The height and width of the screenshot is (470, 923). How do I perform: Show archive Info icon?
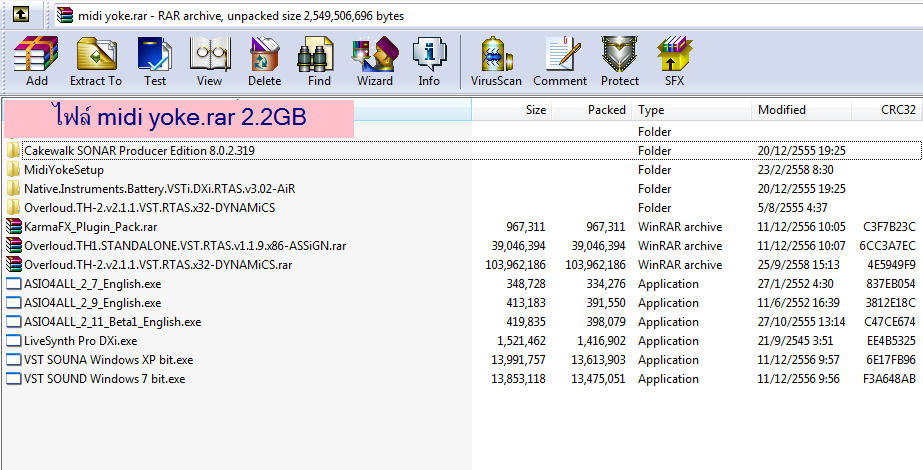click(x=429, y=61)
